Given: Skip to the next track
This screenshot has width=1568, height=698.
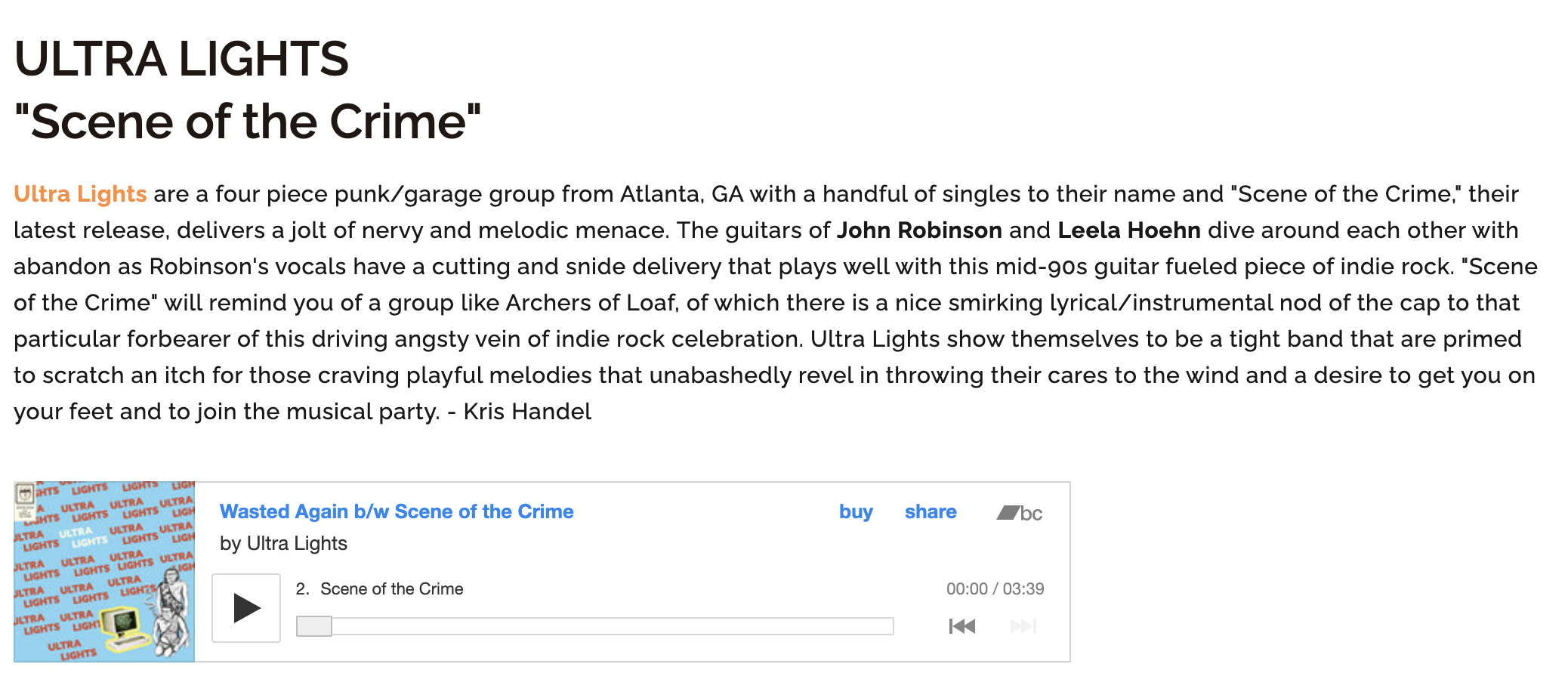Looking at the screenshot, I should [x=1023, y=626].
